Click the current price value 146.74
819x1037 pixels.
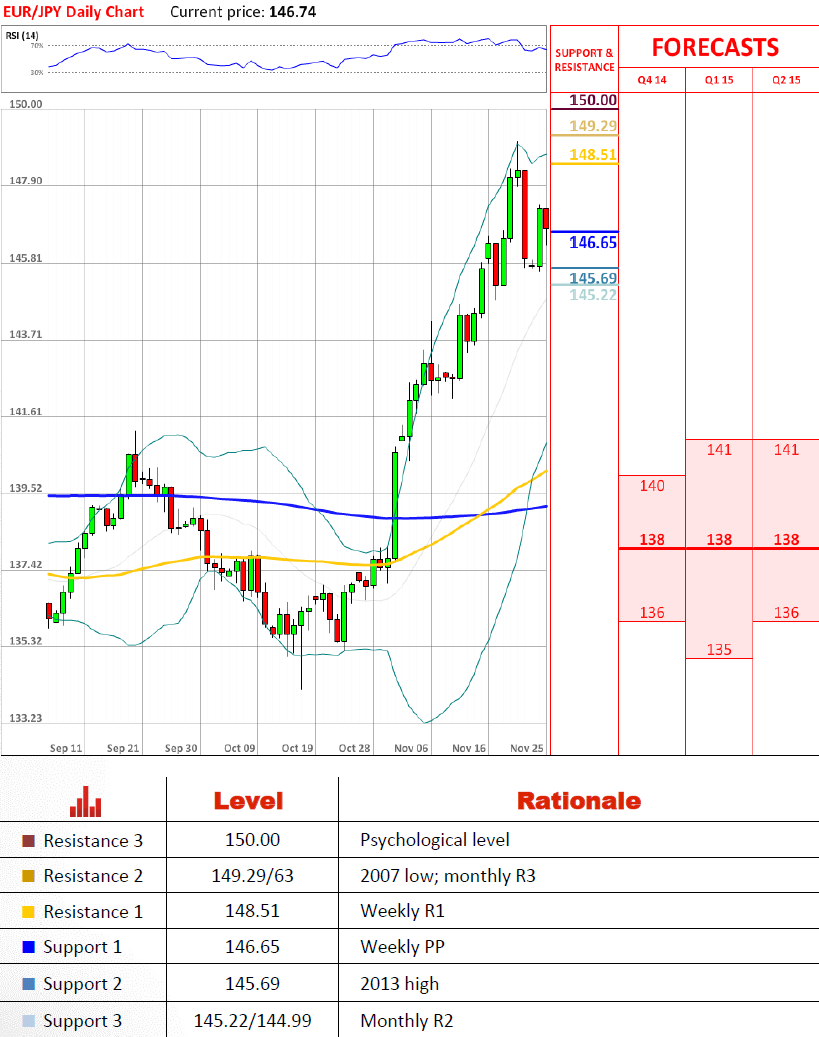(292, 12)
